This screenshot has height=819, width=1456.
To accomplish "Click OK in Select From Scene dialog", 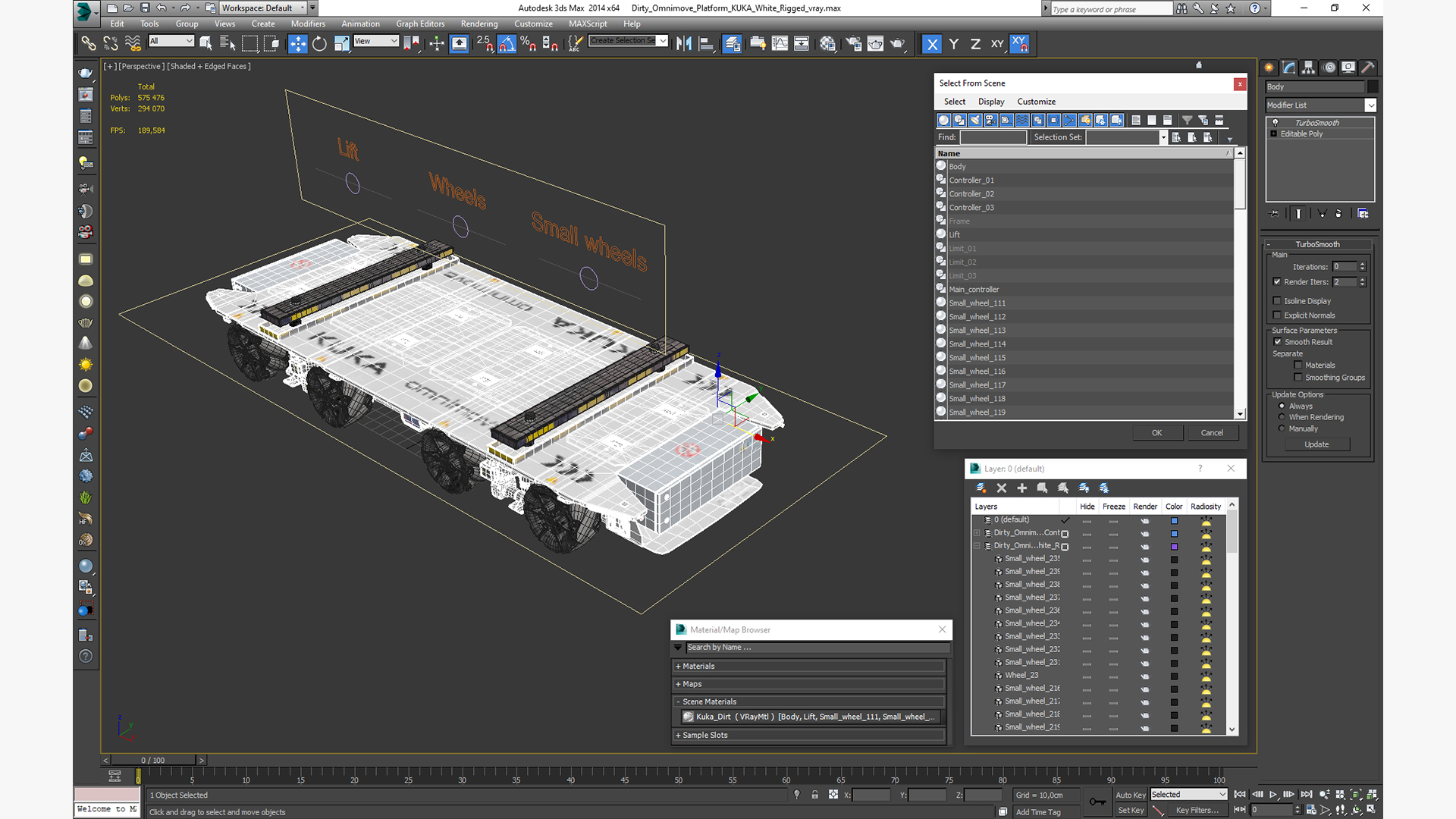I will click(1156, 433).
